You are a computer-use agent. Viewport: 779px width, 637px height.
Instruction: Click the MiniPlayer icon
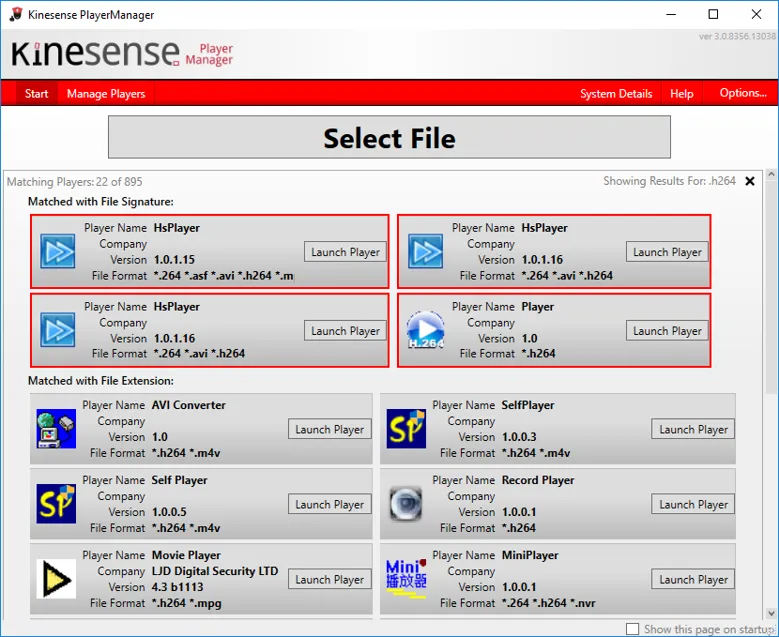(x=406, y=579)
